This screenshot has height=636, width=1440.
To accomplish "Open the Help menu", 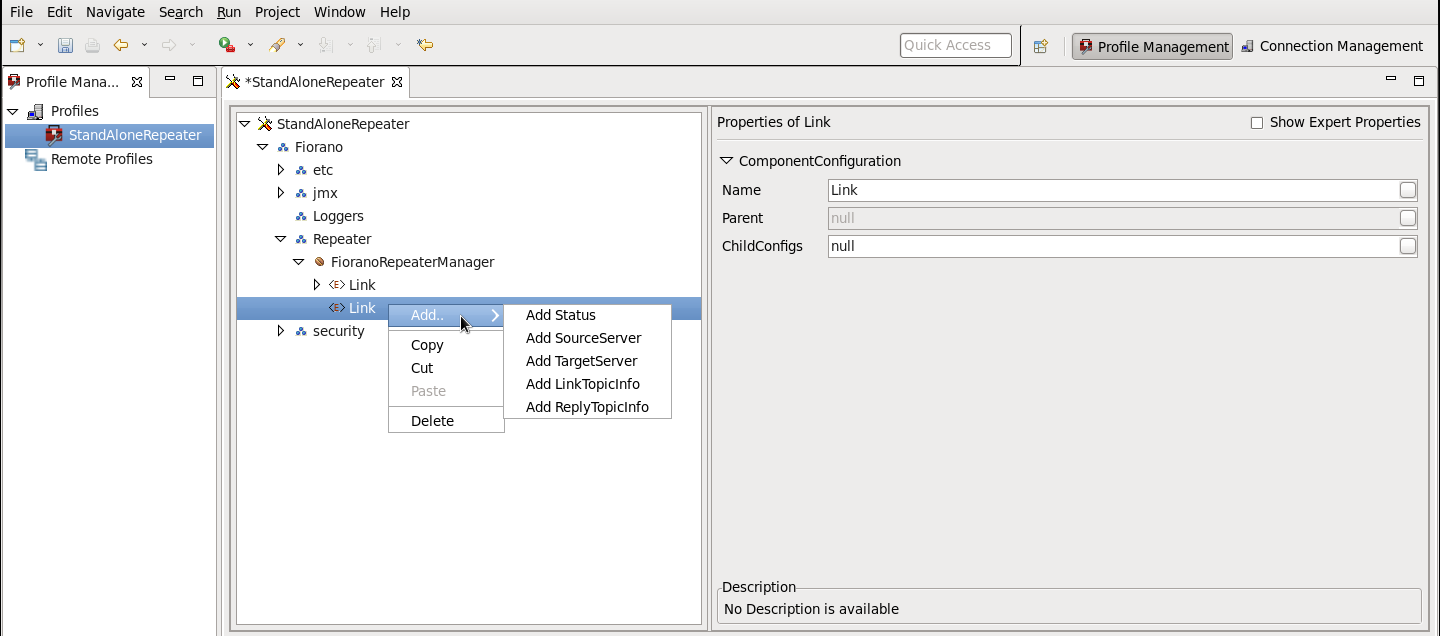I will point(395,12).
